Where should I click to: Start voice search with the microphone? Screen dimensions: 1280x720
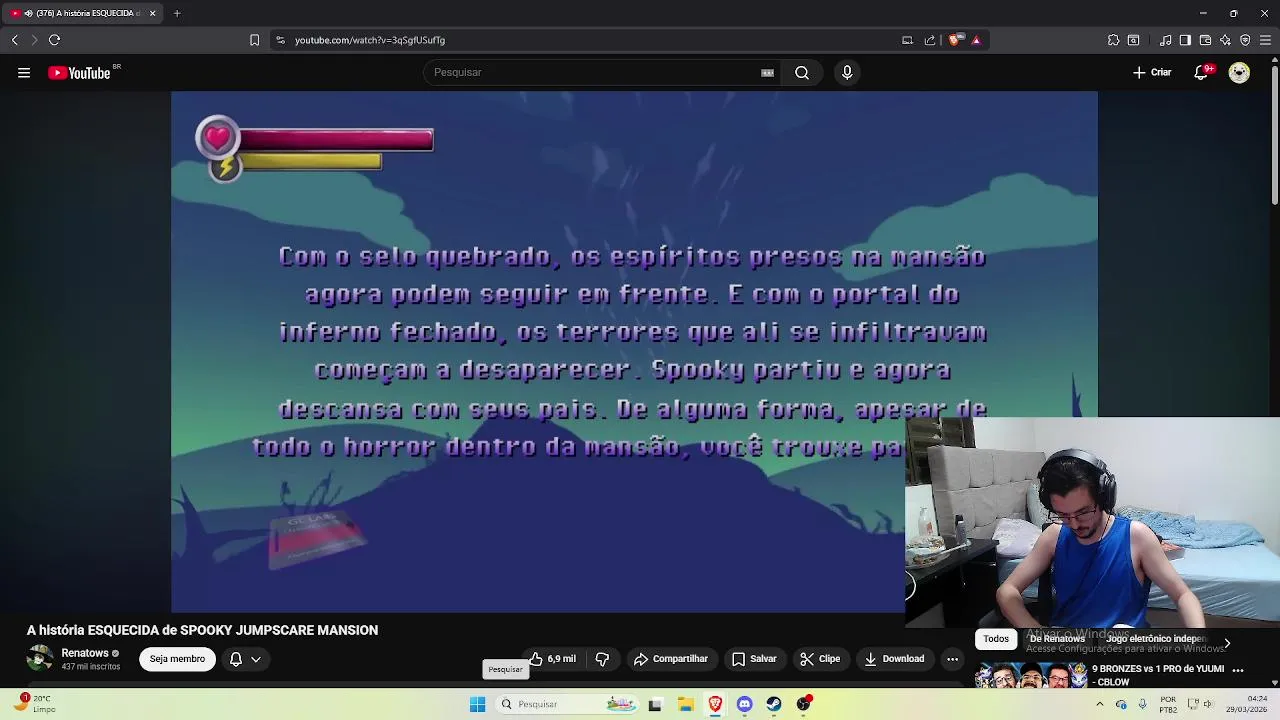(847, 72)
